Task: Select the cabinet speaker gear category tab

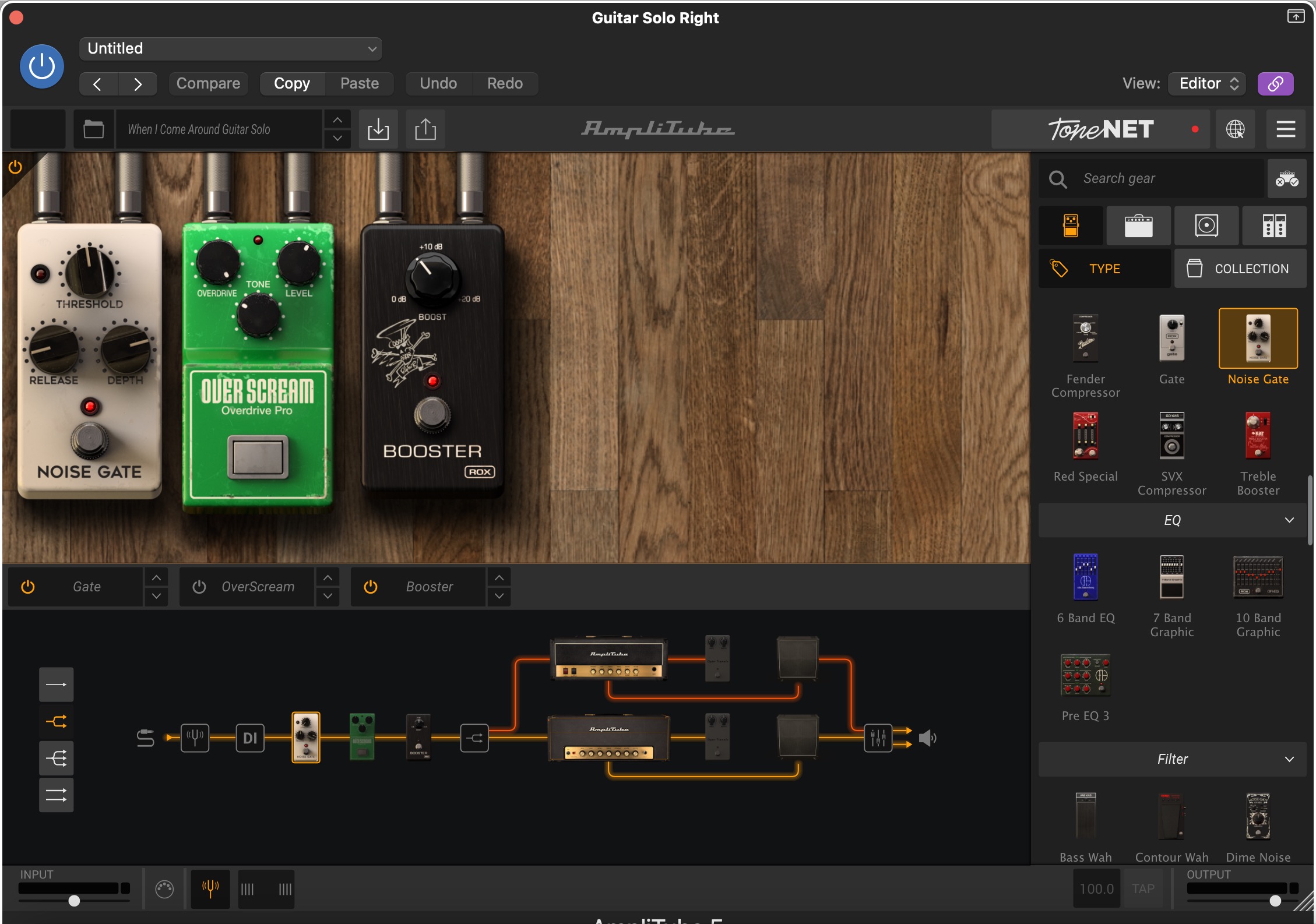Action: 1206,225
